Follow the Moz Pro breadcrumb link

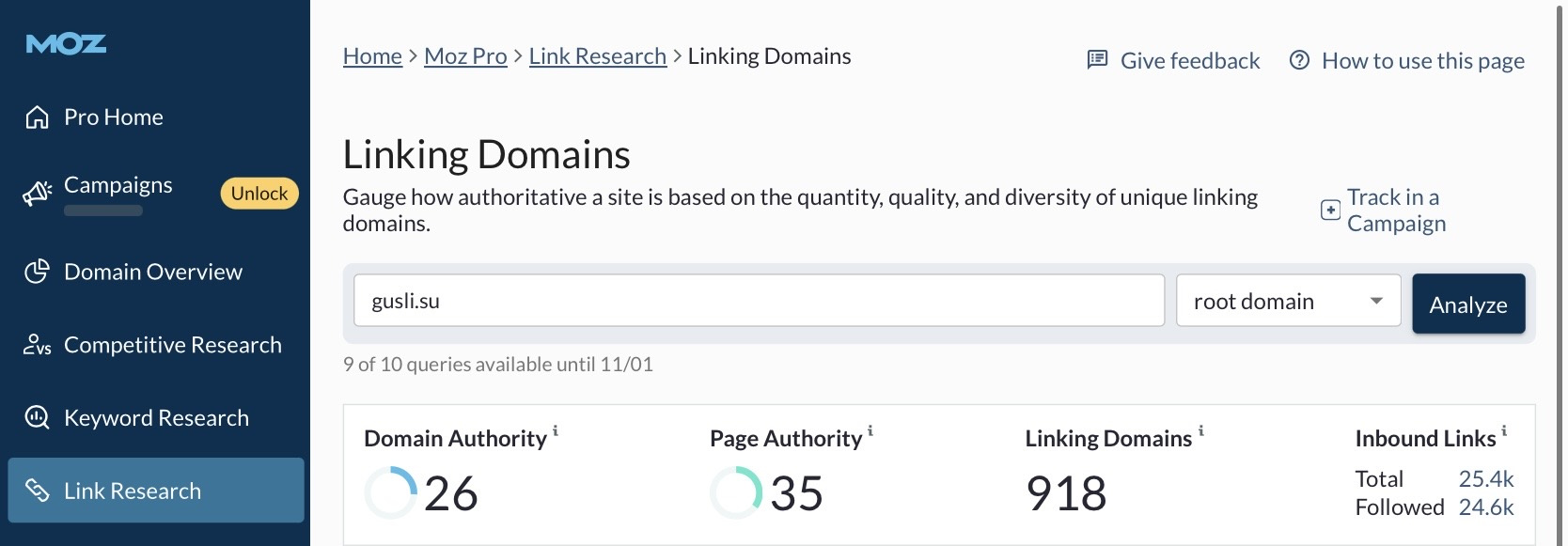[465, 56]
